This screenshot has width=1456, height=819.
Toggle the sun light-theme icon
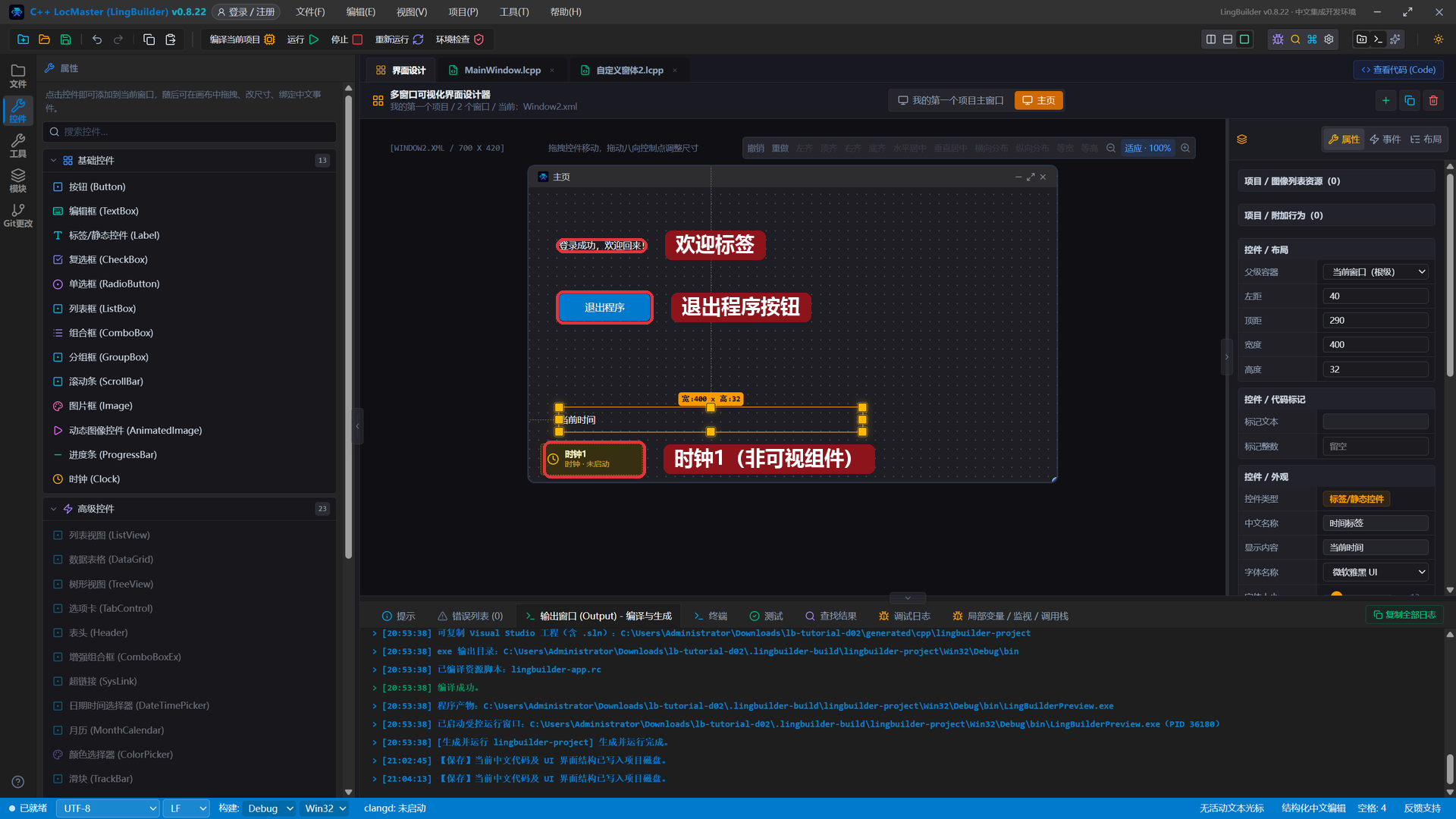coord(1438,39)
